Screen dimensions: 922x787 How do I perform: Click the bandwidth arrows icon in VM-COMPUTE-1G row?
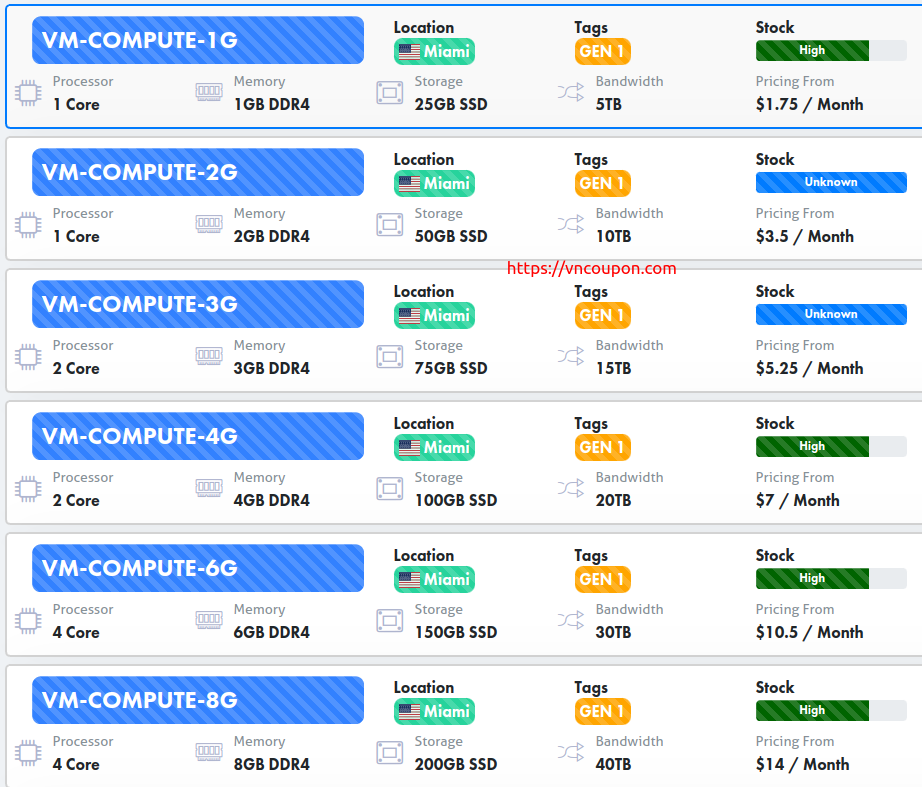pos(570,92)
